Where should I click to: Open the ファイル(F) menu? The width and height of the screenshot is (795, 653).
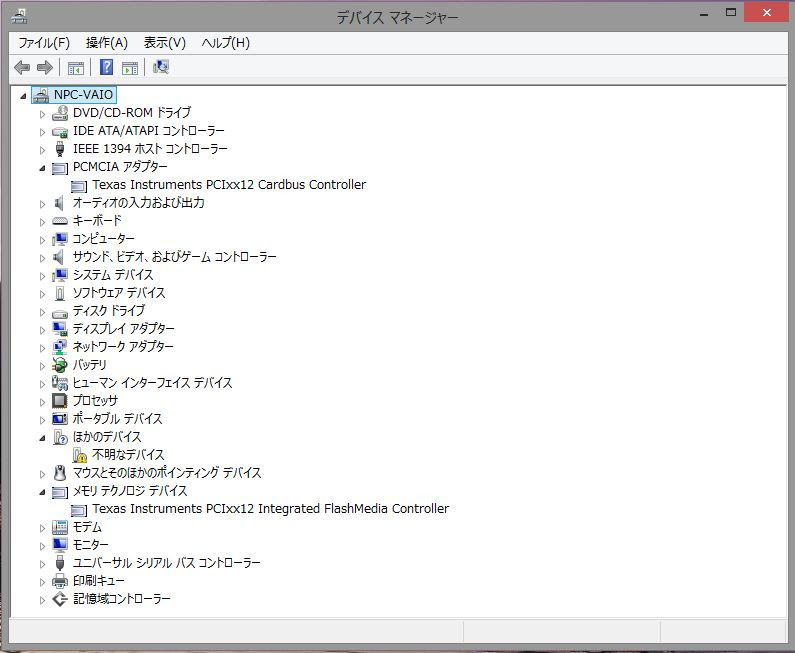click(x=44, y=43)
